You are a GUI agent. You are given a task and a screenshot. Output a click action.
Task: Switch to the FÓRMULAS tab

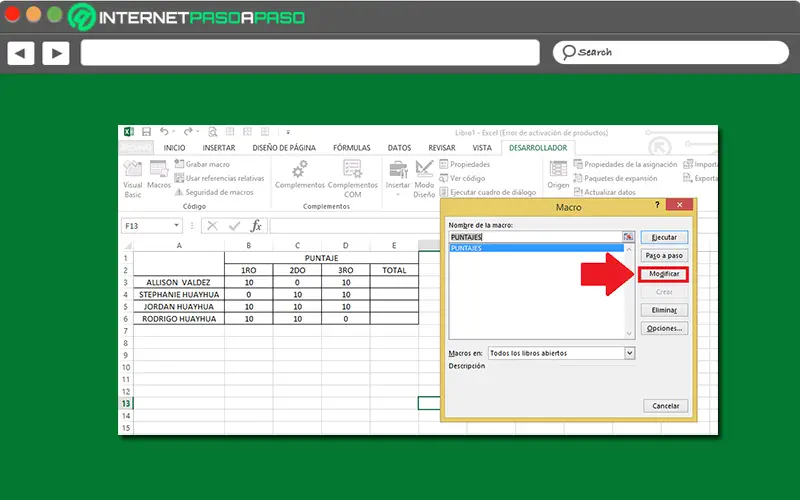(x=351, y=148)
